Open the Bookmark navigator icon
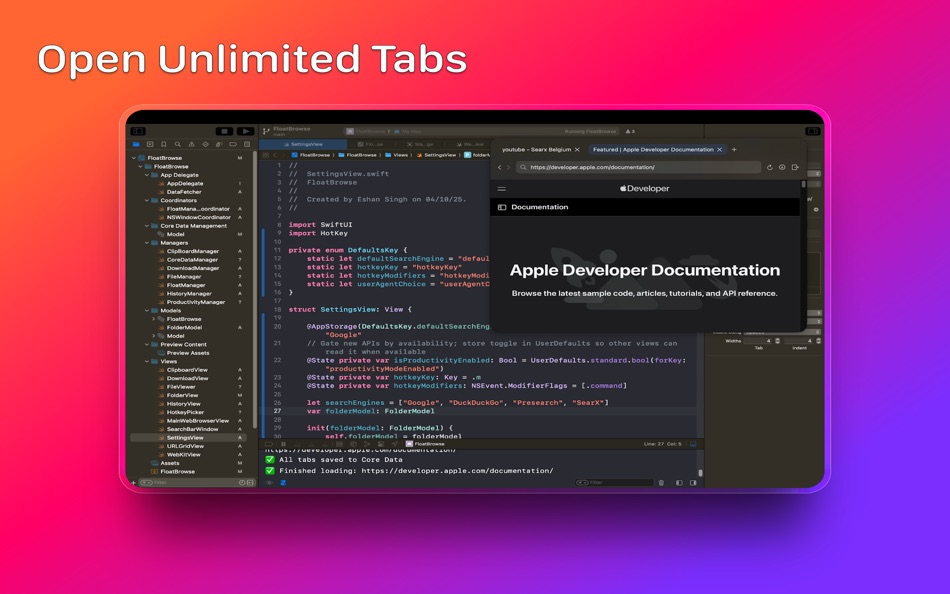 (164, 144)
